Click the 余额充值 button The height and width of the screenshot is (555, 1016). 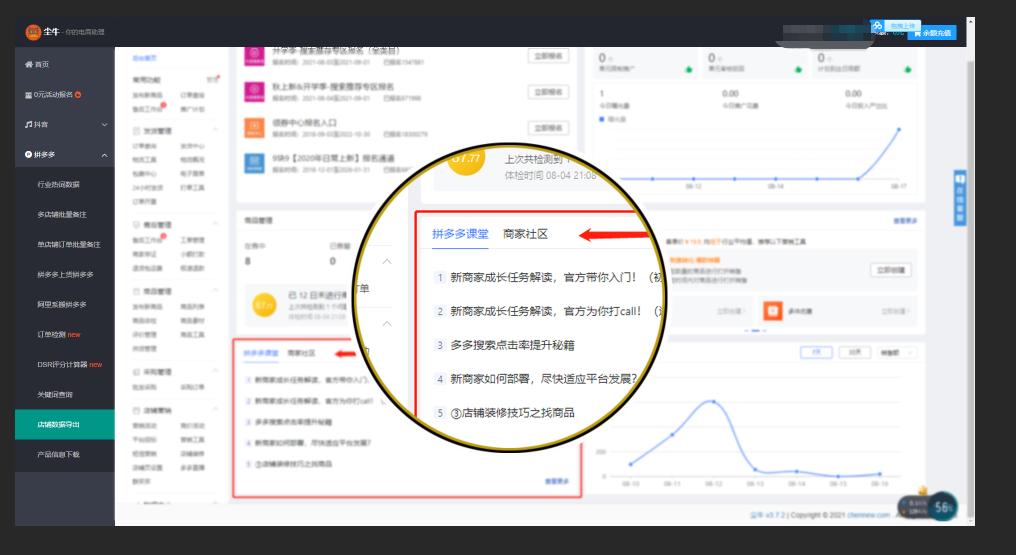932,33
